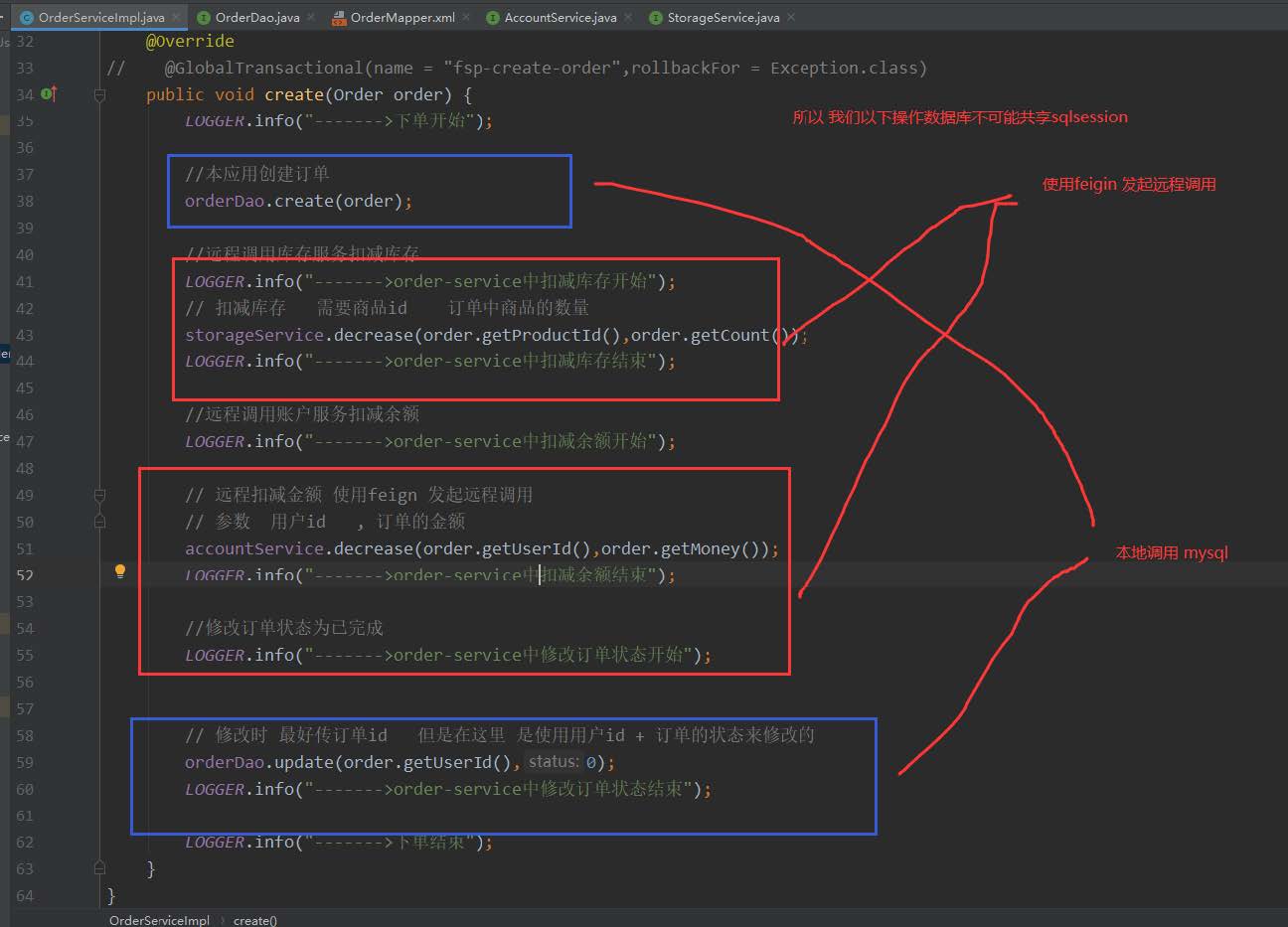Toggle the comment fold marker on line 49

pos(99,495)
